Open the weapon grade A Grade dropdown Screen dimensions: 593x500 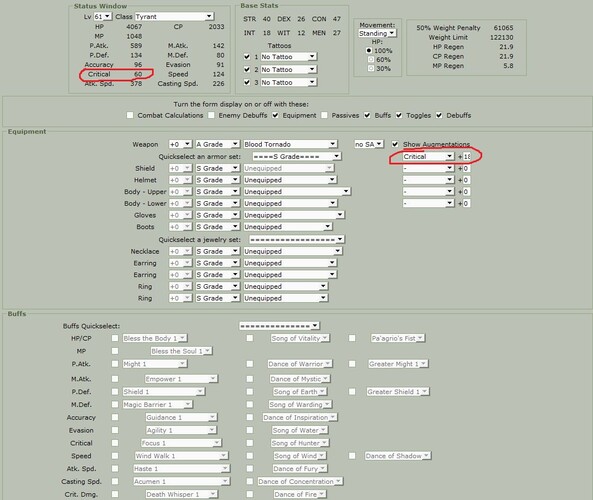[217, 144]
